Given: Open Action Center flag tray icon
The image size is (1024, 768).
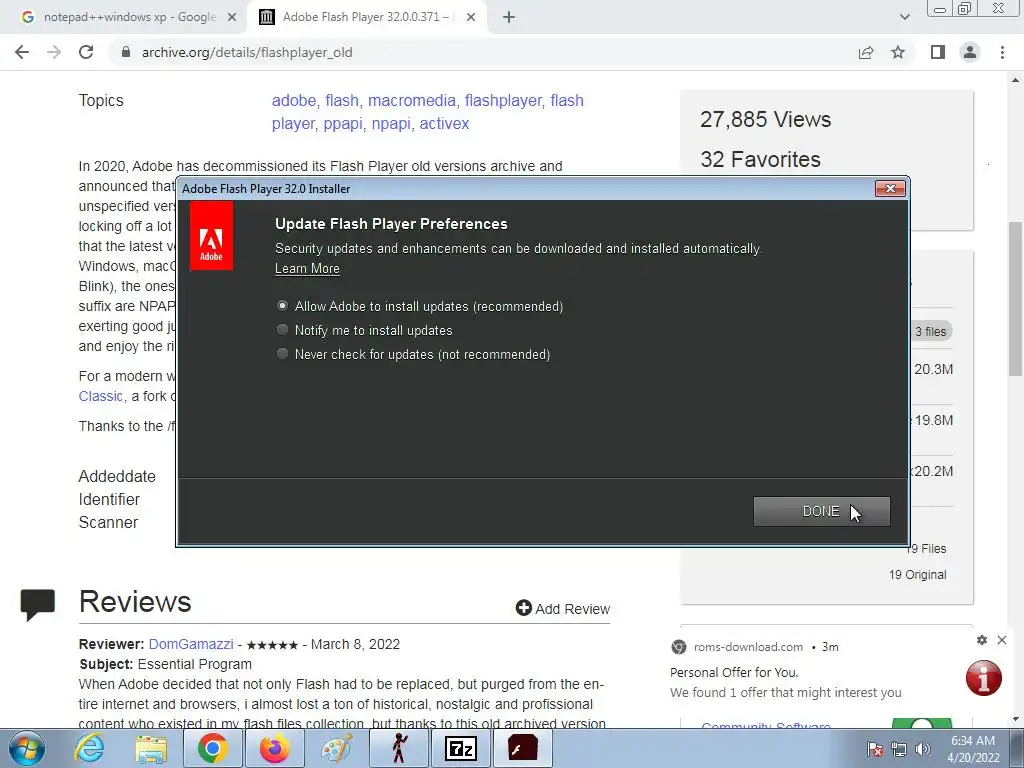Looking at the screenshot, I should pos(875,749).
